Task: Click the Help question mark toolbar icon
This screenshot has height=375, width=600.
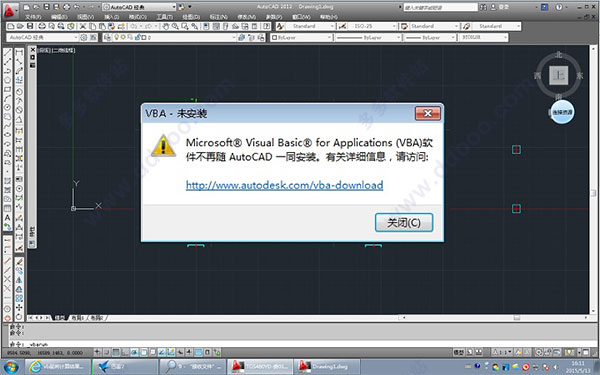Action: (267, 26)
